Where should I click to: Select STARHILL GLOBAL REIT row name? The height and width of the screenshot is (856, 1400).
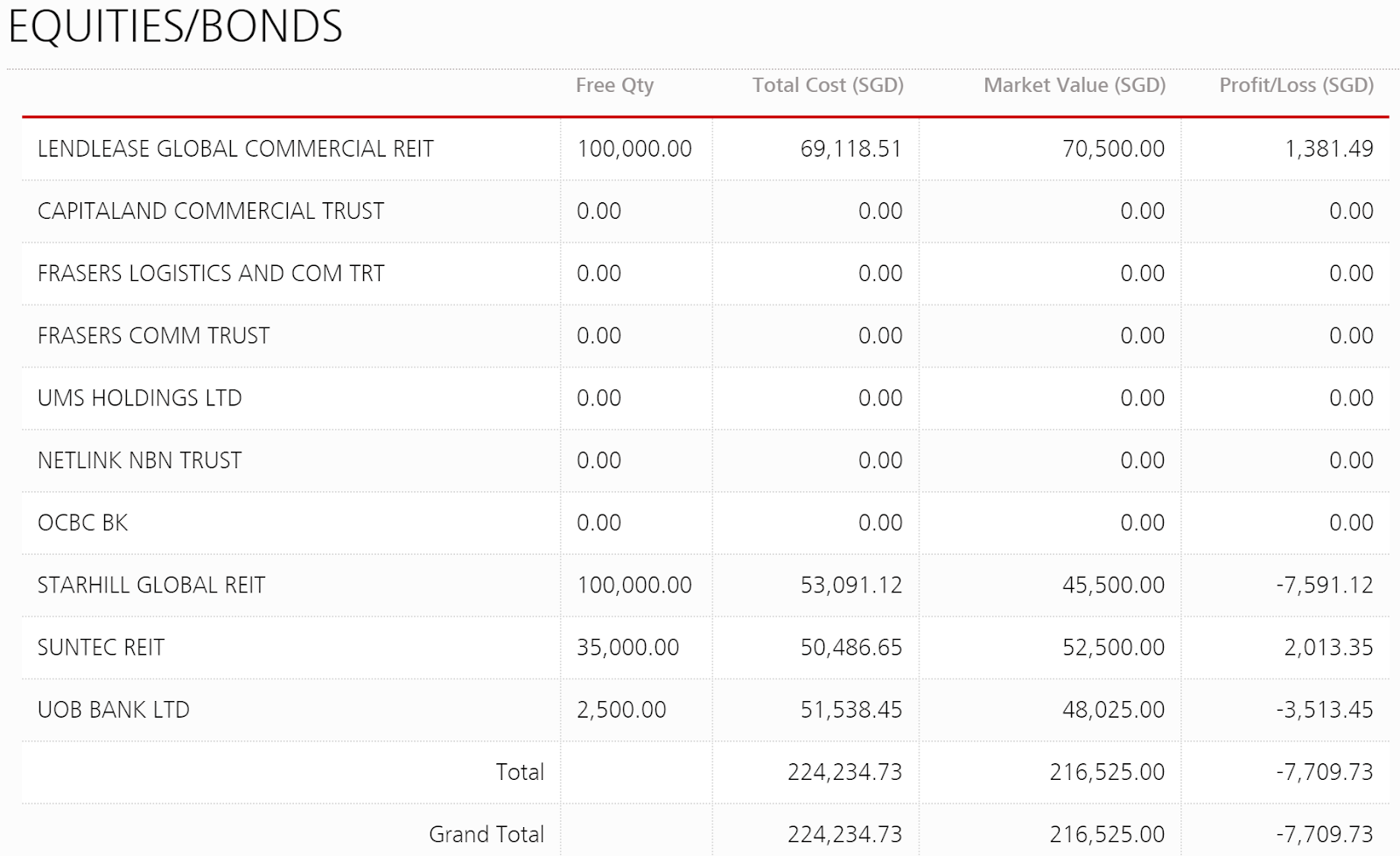[151, 585]
